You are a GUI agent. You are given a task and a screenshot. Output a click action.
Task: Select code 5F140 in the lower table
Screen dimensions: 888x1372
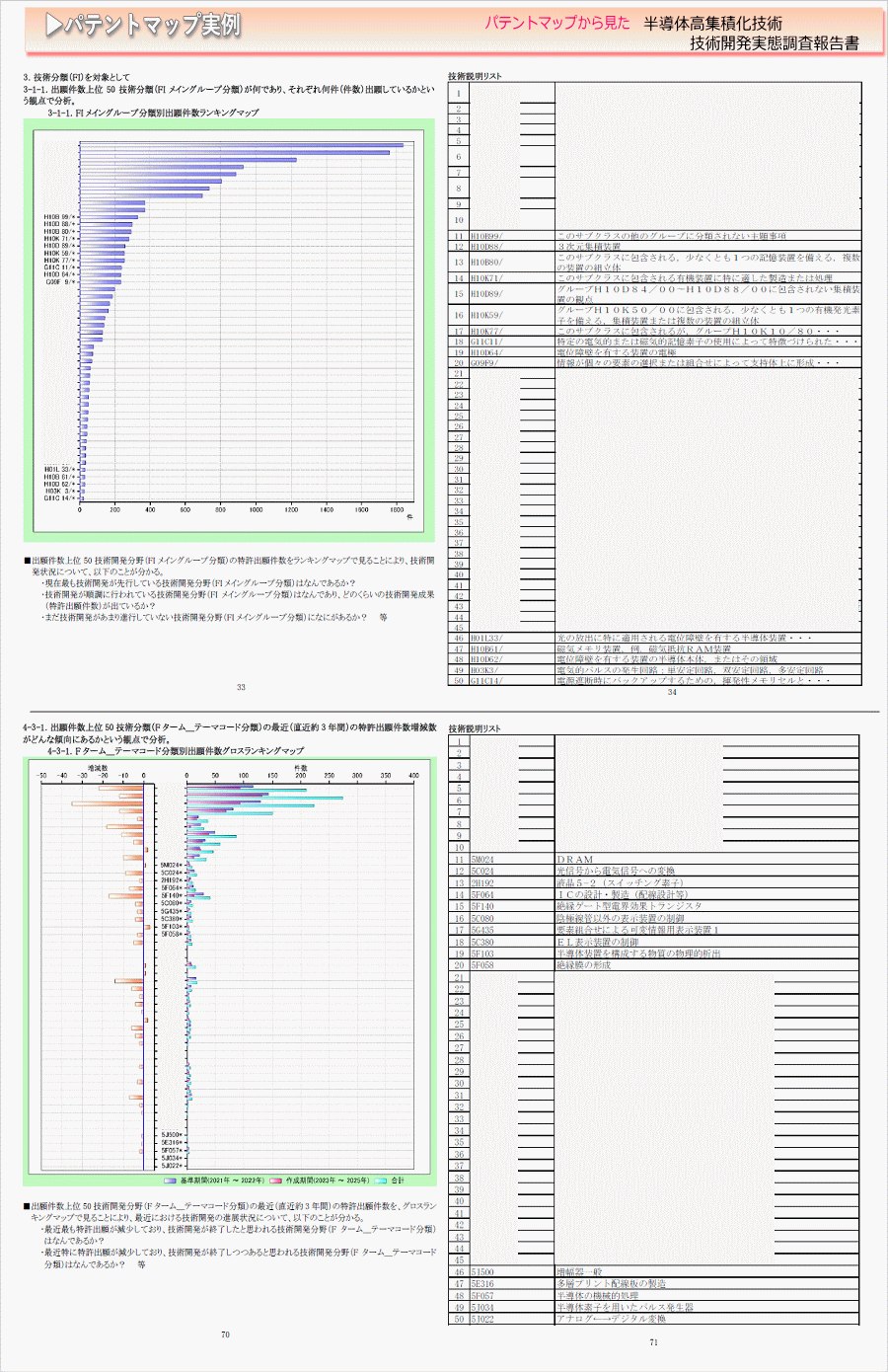click(482, 906)
